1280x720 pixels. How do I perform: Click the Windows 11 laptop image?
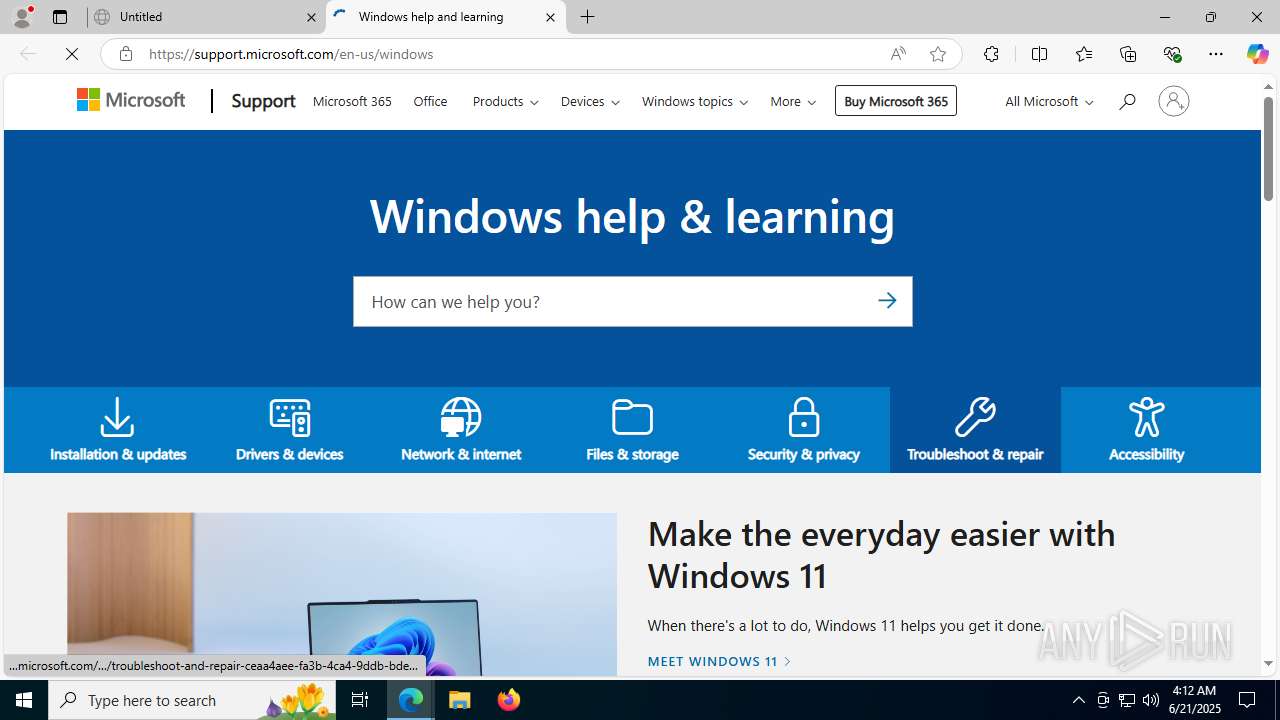point(342,595)
